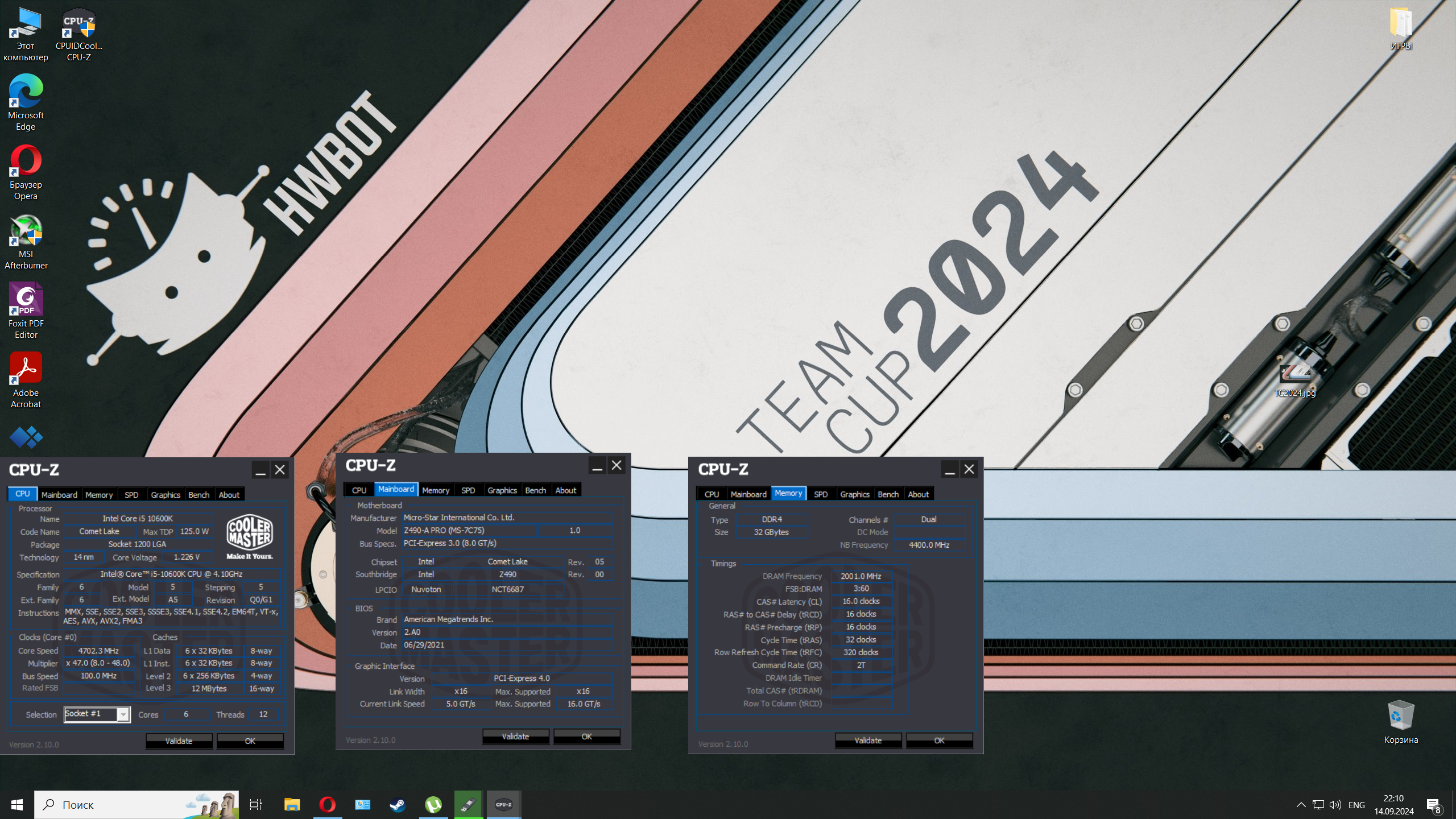Viewport: 1456px width, 819px height.
Task: Open the About tab in Mainboard window
Action: [566, 490]
